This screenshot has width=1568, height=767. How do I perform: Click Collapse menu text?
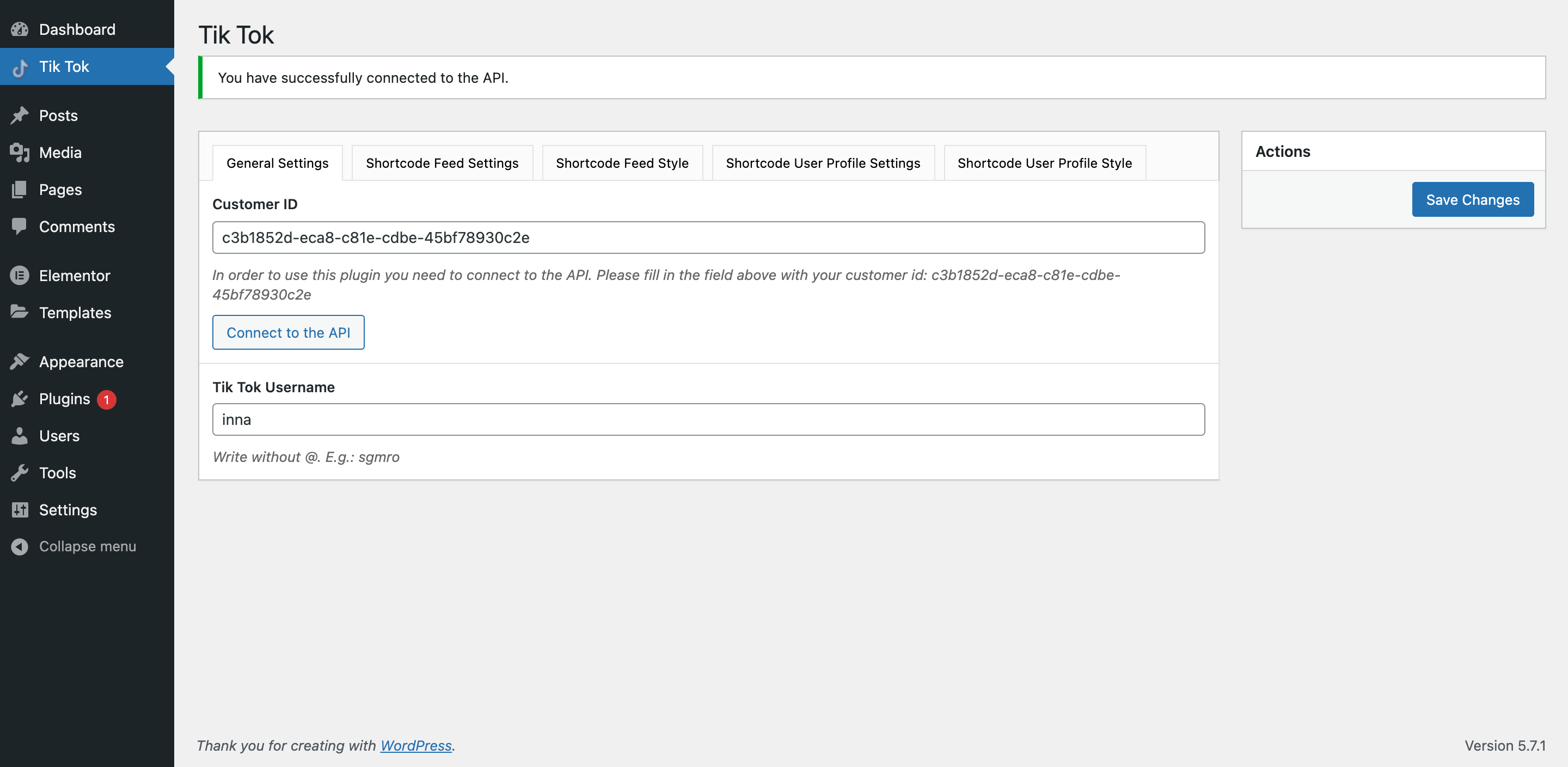click(88, 546)
